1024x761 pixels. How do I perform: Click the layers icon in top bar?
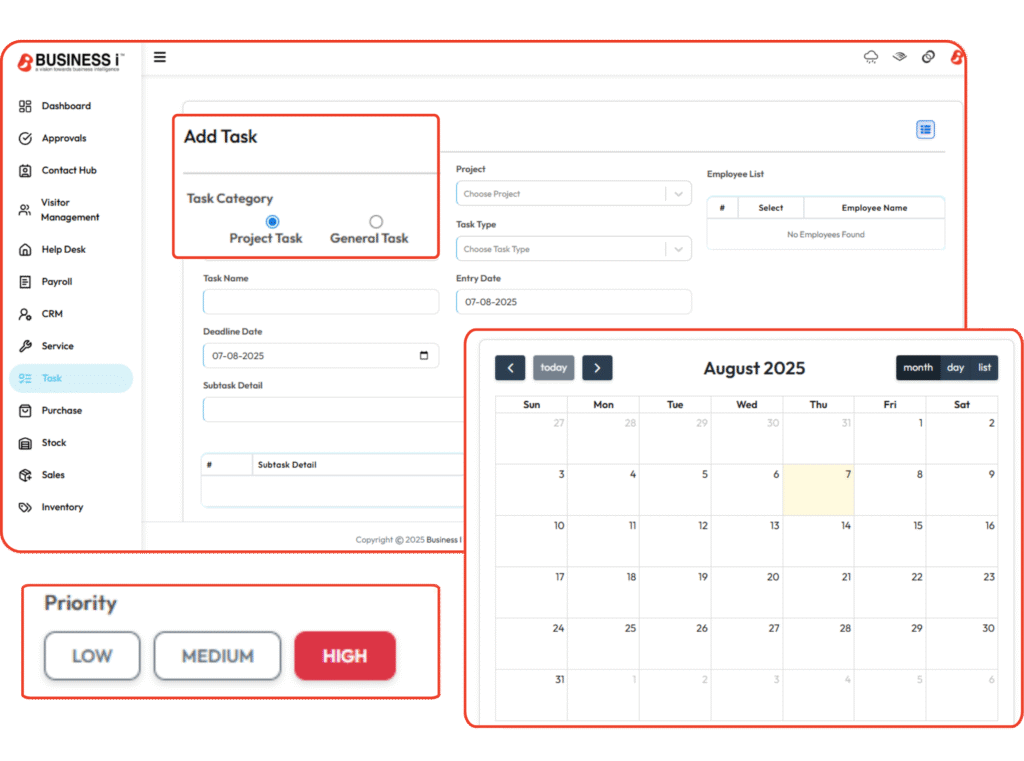[x=899, y=58]
